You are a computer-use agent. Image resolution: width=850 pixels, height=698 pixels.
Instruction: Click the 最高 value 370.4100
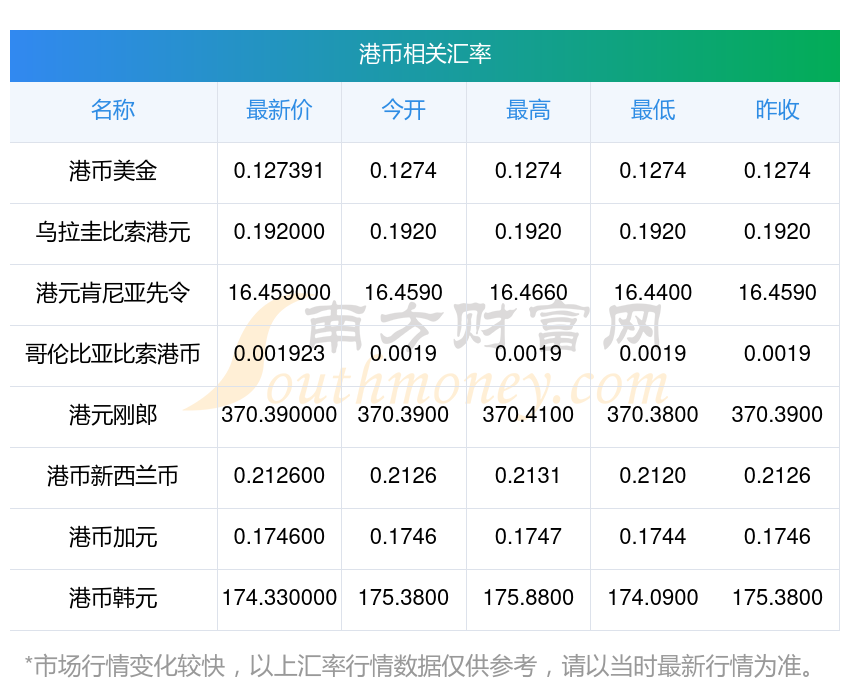pos(528,415)
